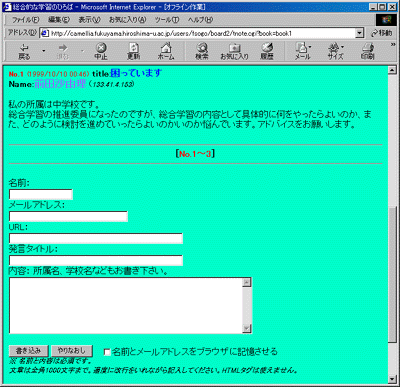Click the Print (印刷) toolbar icon

[x=367, y=51]
